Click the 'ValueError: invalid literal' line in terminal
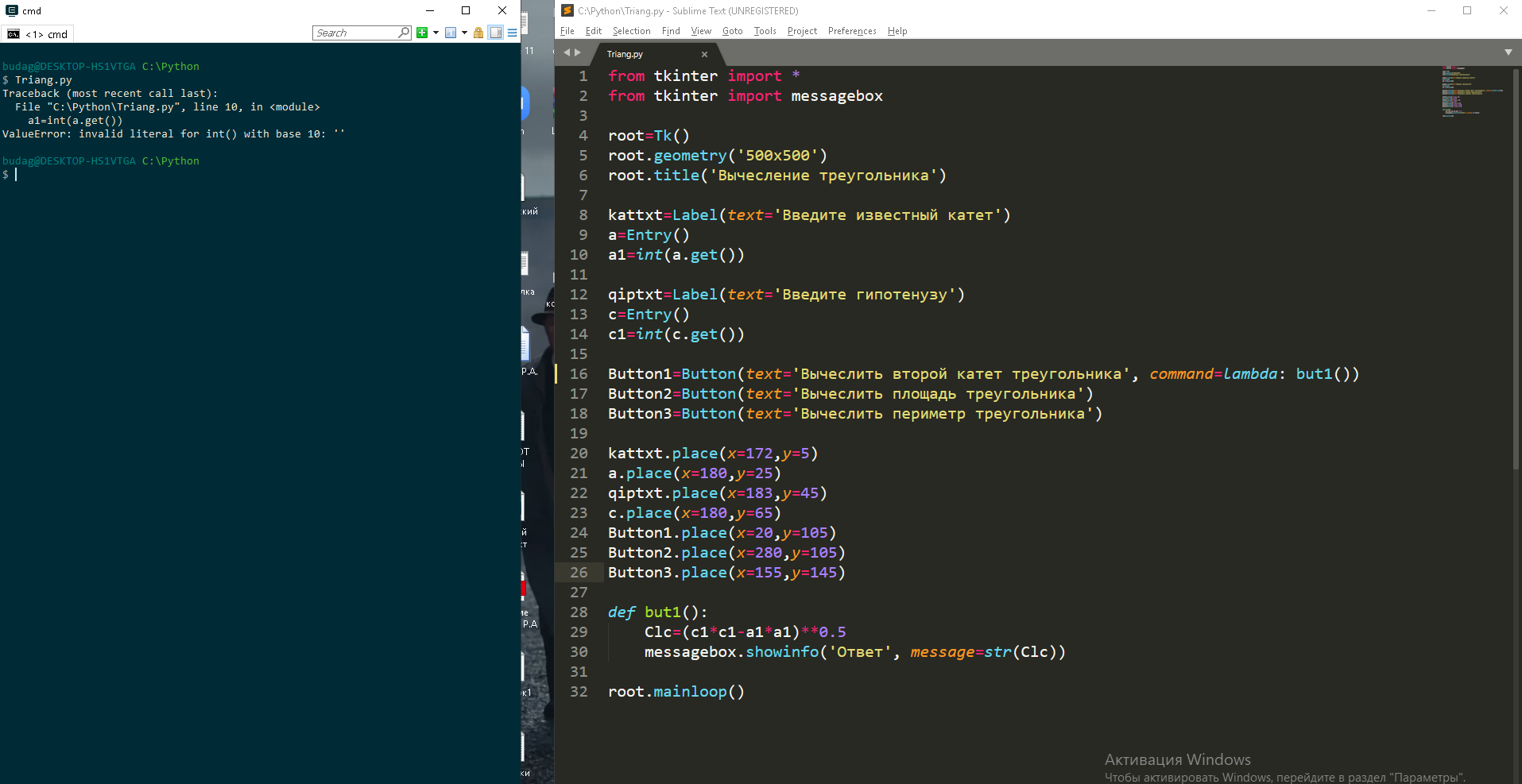 [173, 133]
